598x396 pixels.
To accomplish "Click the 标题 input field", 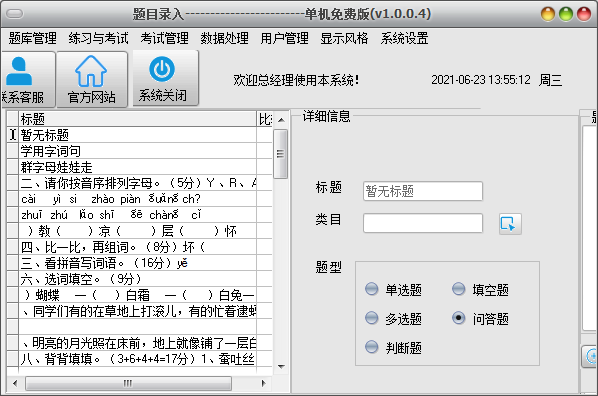I will click(x=423, y=191).
